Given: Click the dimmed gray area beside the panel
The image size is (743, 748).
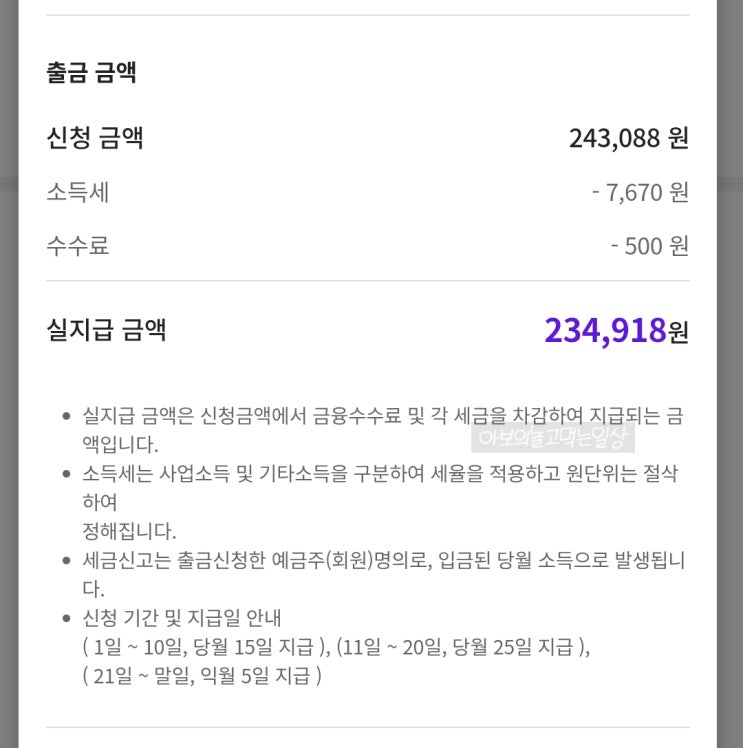Looking at the screenshot, I should pos(730,400).
